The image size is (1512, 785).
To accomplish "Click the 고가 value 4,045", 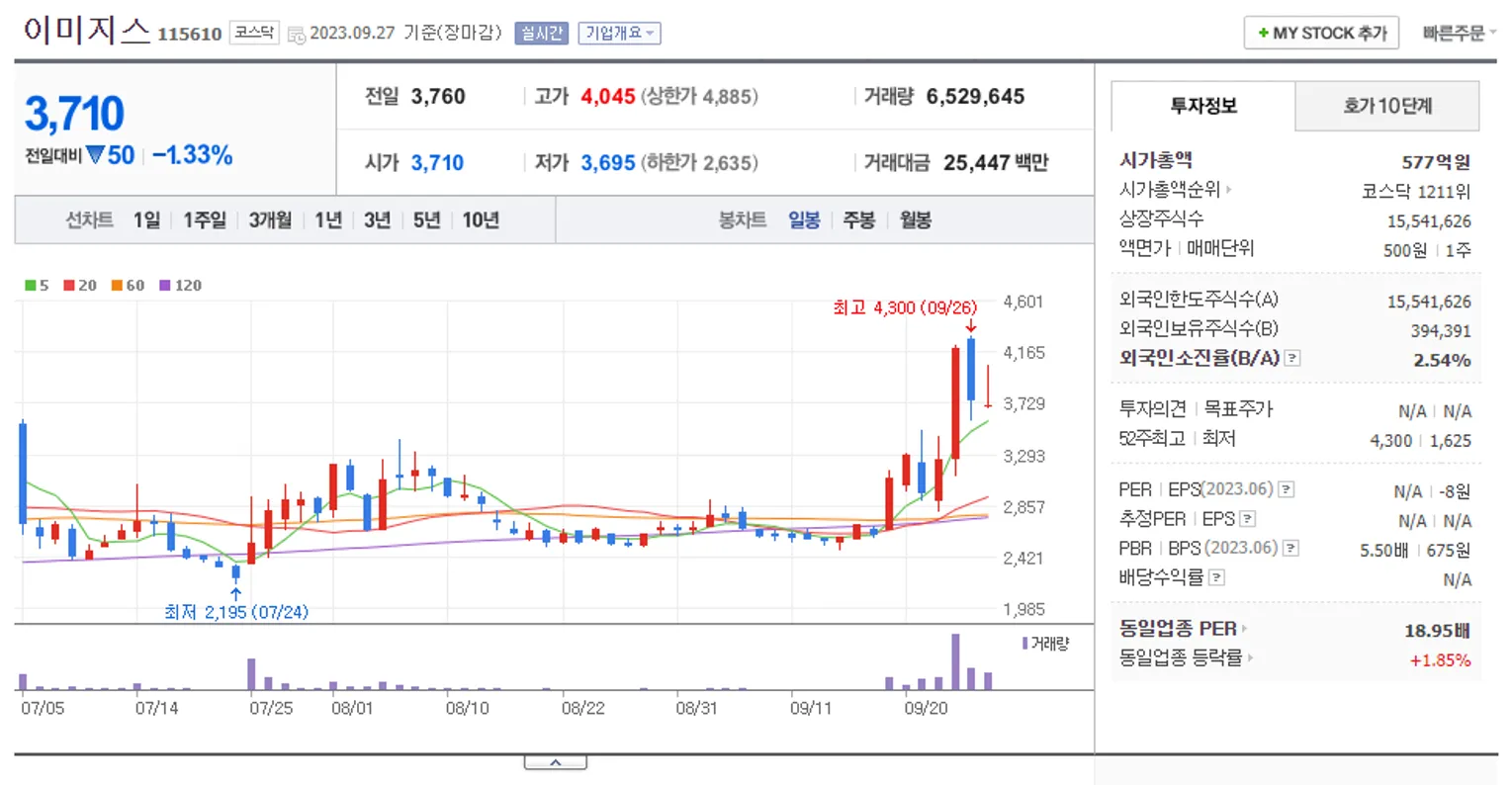I will click(608, 97).
